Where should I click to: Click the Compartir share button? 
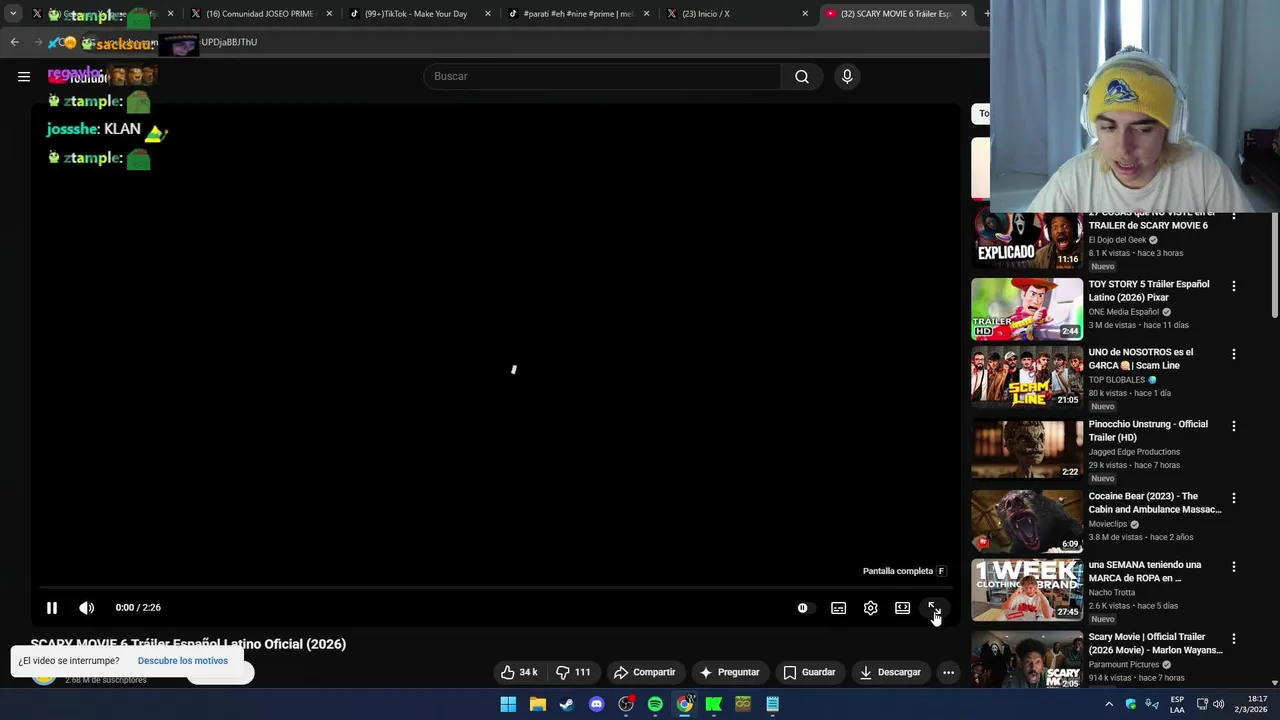click(x=644, y=672)
